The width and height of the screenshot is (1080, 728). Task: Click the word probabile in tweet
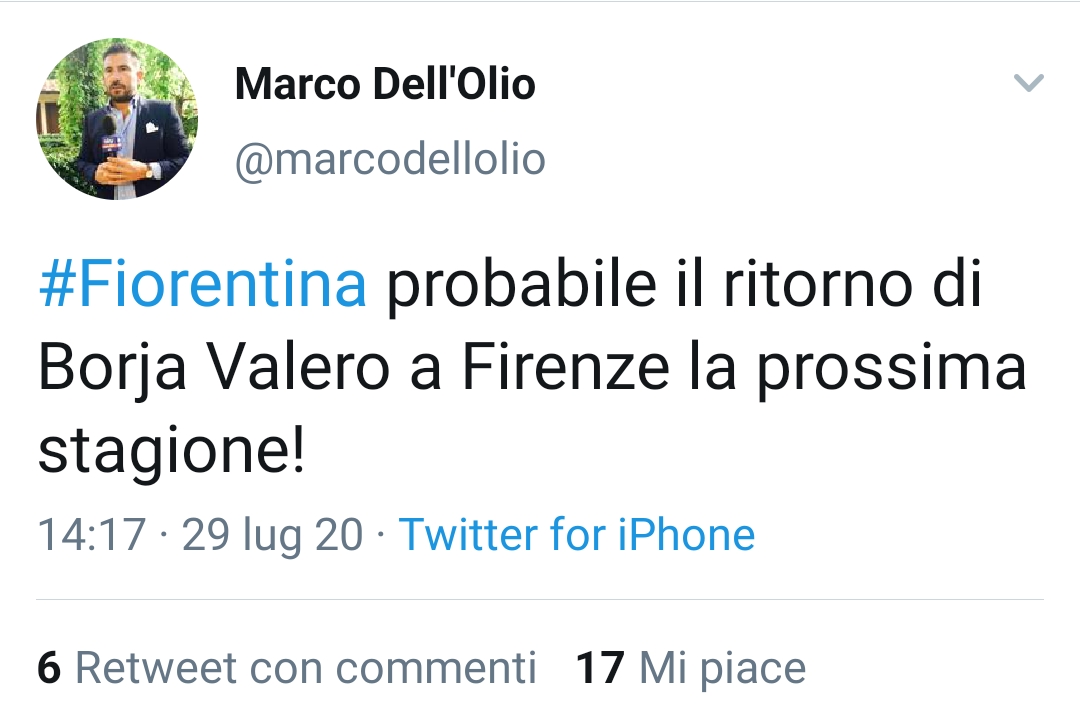[521, 285]
